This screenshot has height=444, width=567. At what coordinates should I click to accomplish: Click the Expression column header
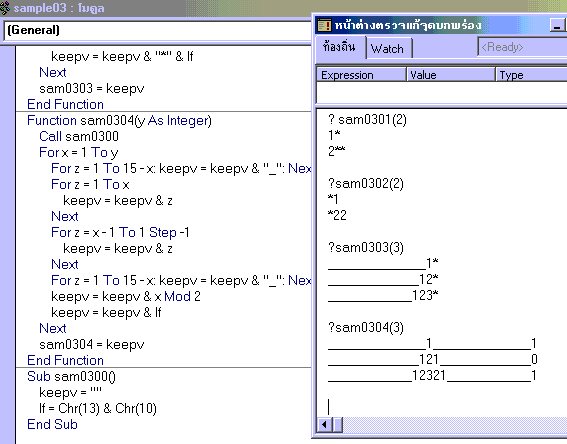[361, 74]
